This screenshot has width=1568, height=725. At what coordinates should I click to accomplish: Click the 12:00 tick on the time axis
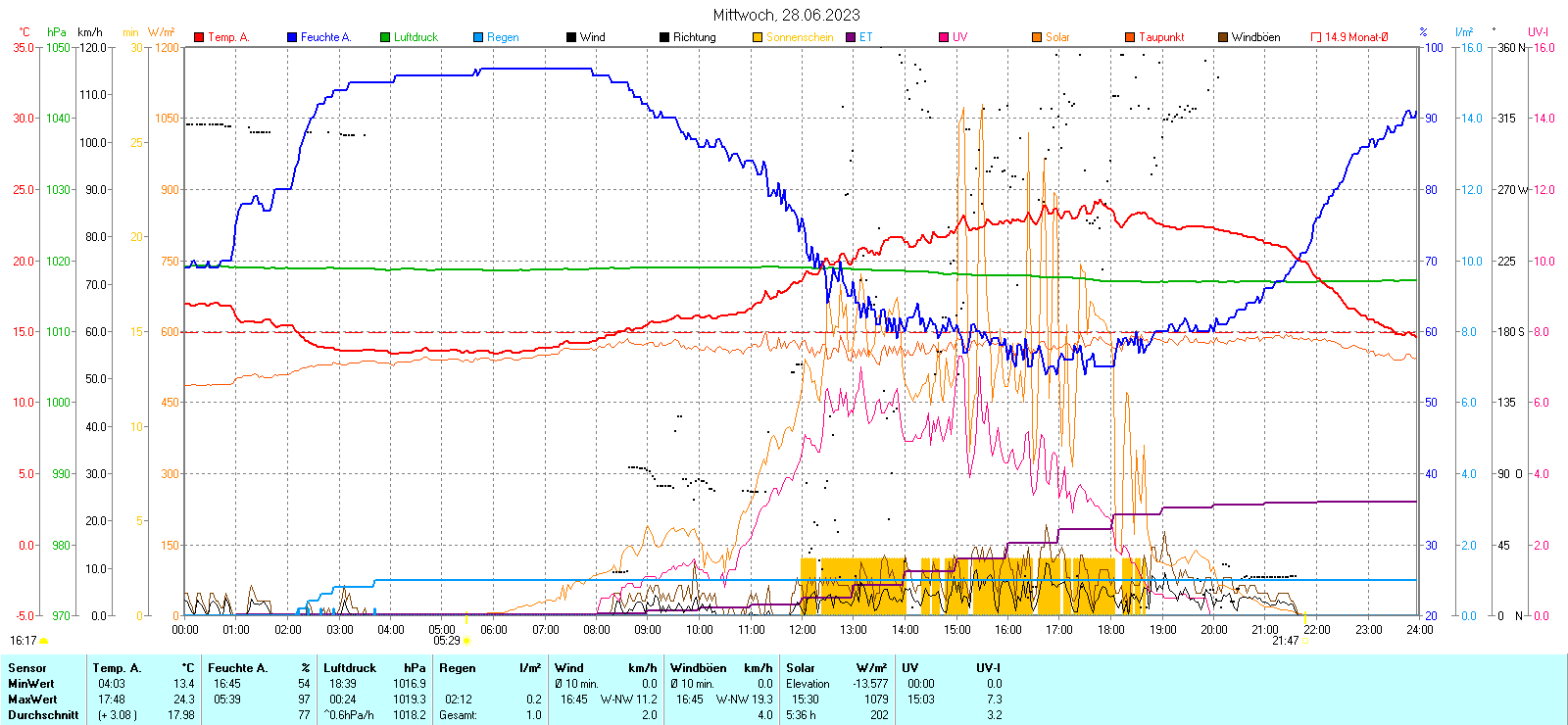point(803,630)
